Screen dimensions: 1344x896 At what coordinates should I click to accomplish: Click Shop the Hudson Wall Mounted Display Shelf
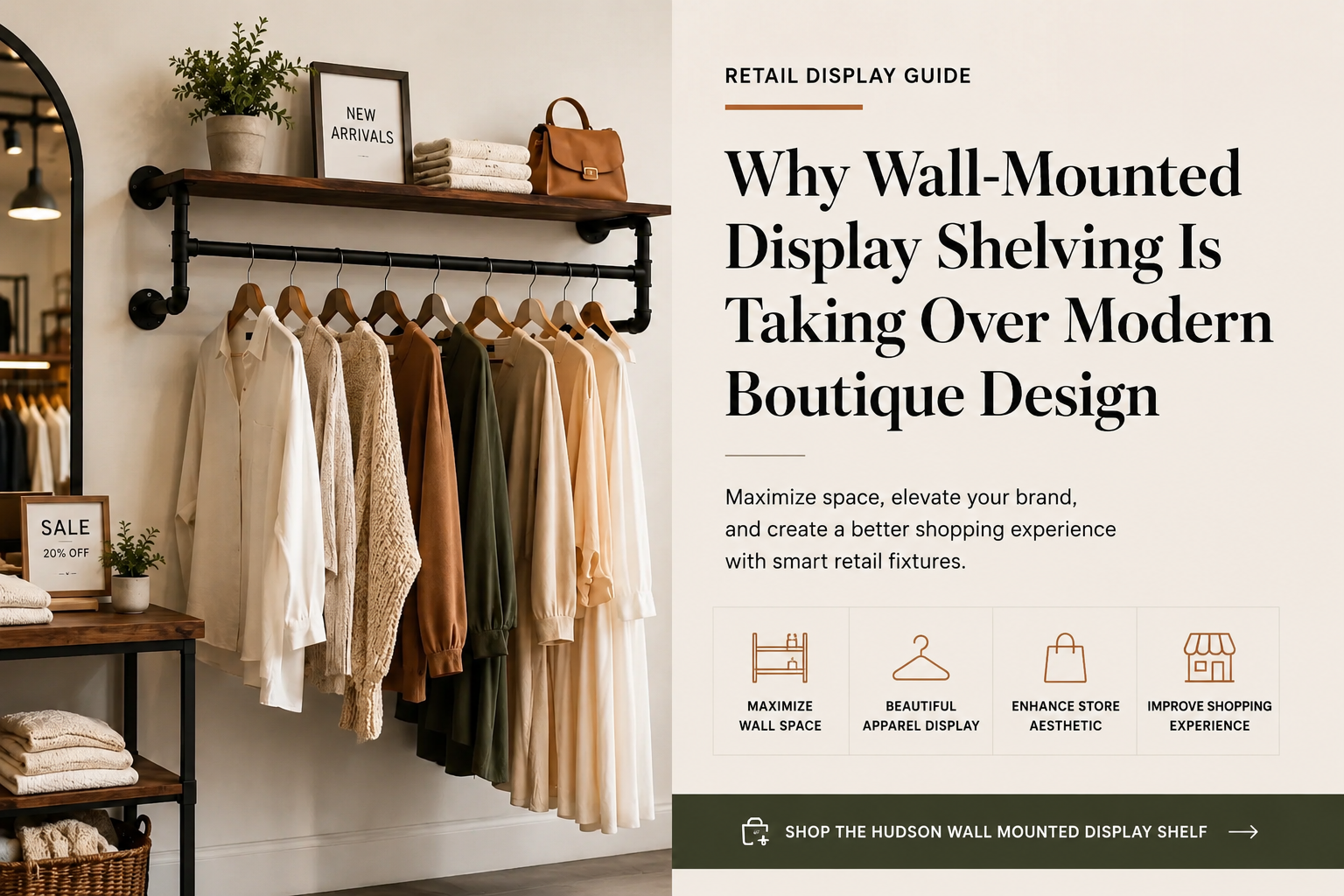[x=996, y=832]
